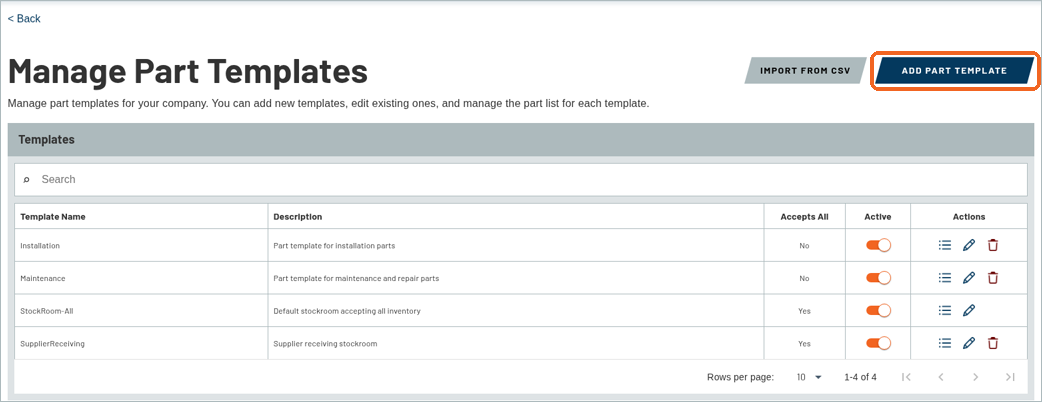Go back using the Back link

pos(24,19)
